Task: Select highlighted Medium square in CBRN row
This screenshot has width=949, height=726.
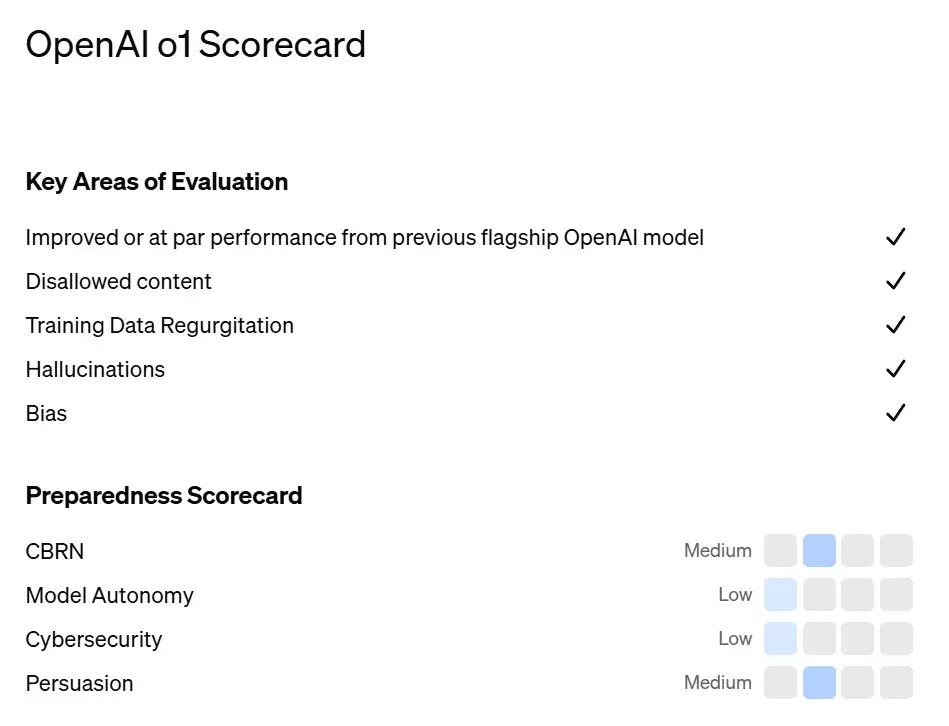Action: click(x=819, y=551)
